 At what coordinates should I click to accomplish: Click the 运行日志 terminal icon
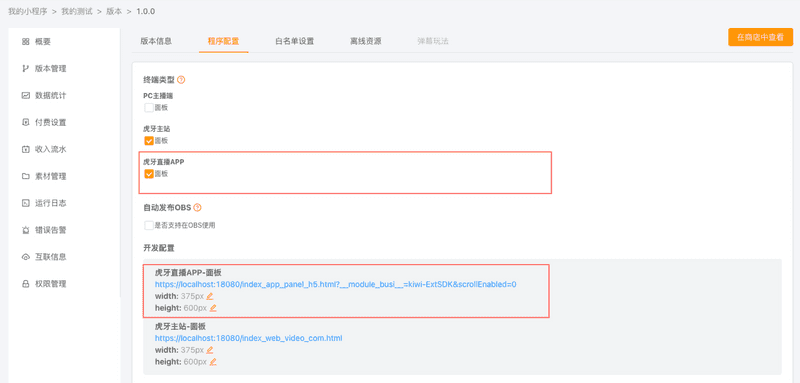point(25,203)
